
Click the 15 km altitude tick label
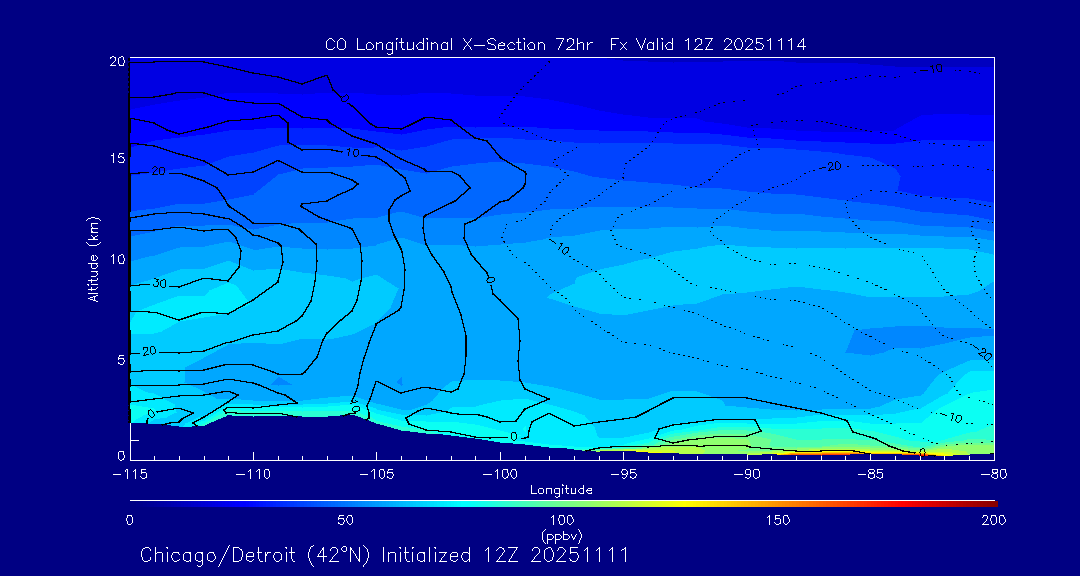[x=115, y=159]
